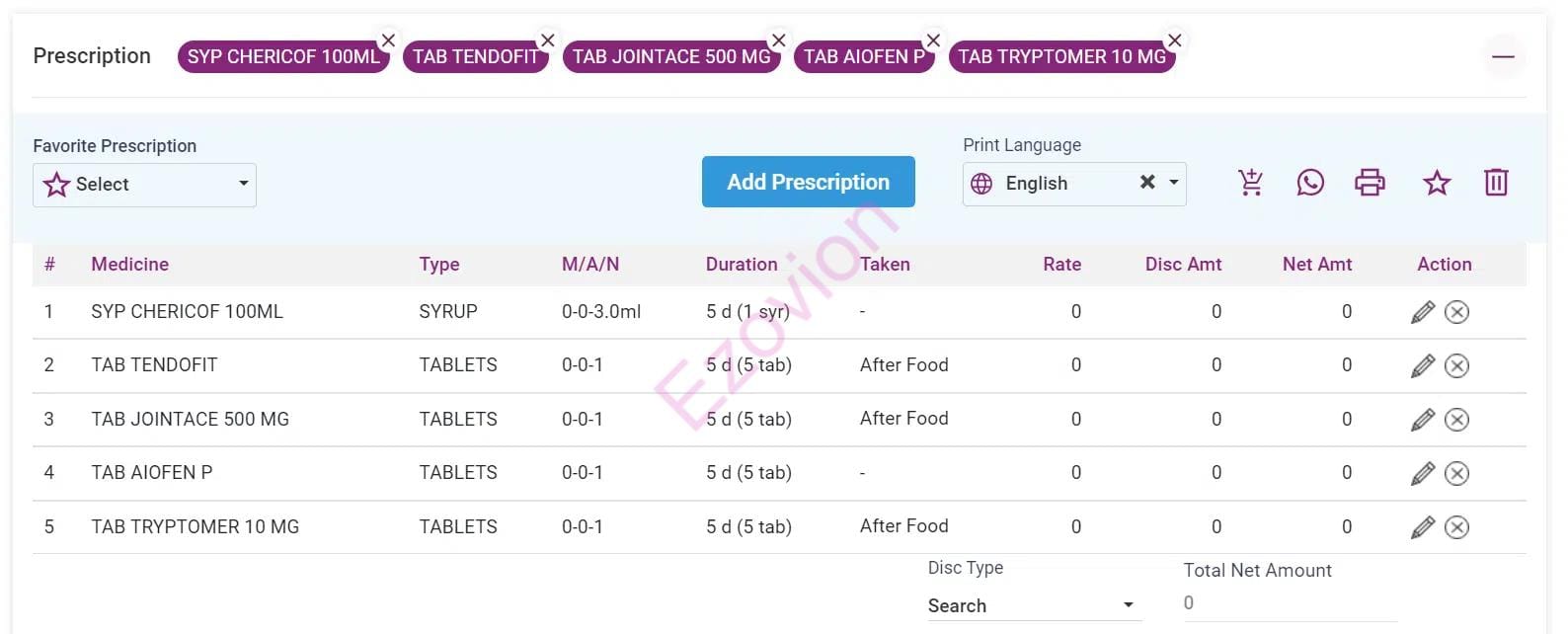Open Favorite Prescription Select dropdown
Viewport: 1568px width, 634px height.
[144, 185]
